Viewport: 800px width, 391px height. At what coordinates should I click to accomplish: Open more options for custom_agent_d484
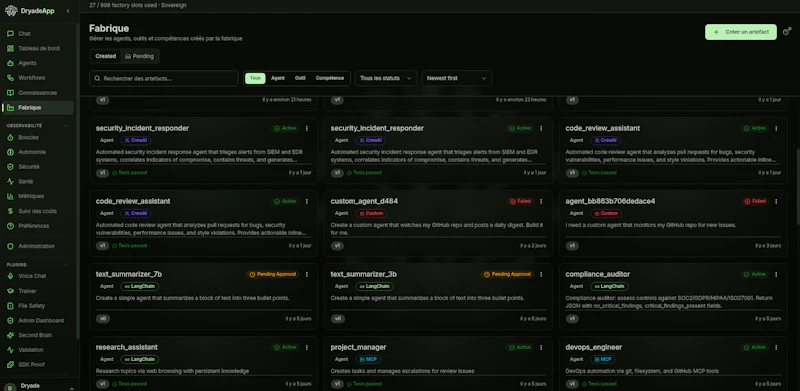click(x=541, y=201)
